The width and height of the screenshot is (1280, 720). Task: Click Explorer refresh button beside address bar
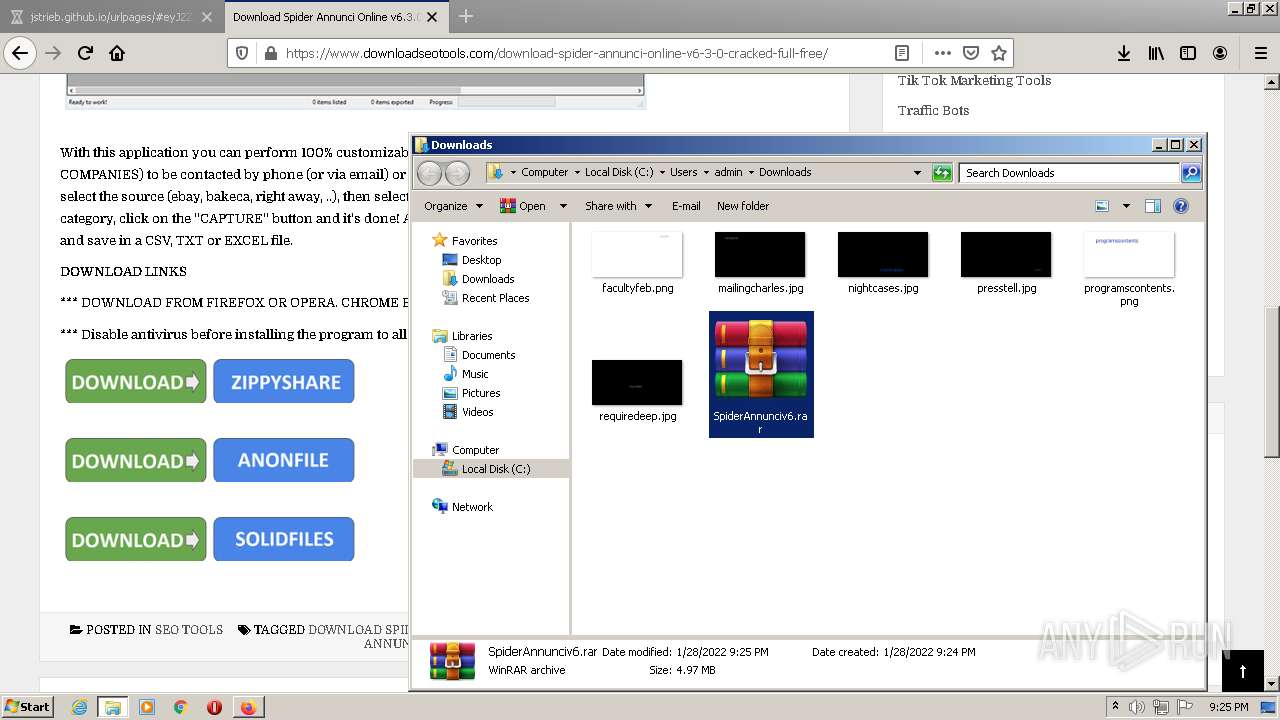(x=942, y=173)
